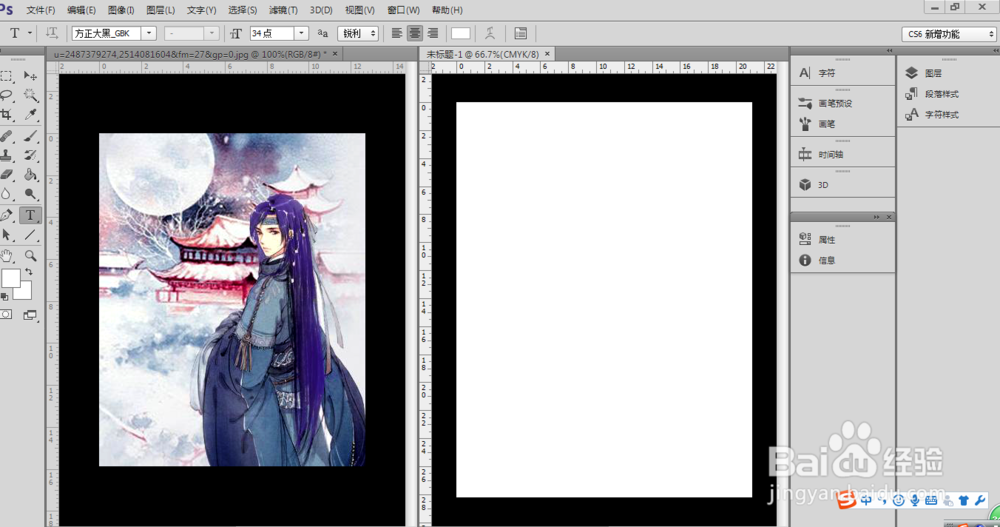This screenshot has width=1000, height=527.
Task: Select the Zoom tool
Action: [x=30, y=256]
